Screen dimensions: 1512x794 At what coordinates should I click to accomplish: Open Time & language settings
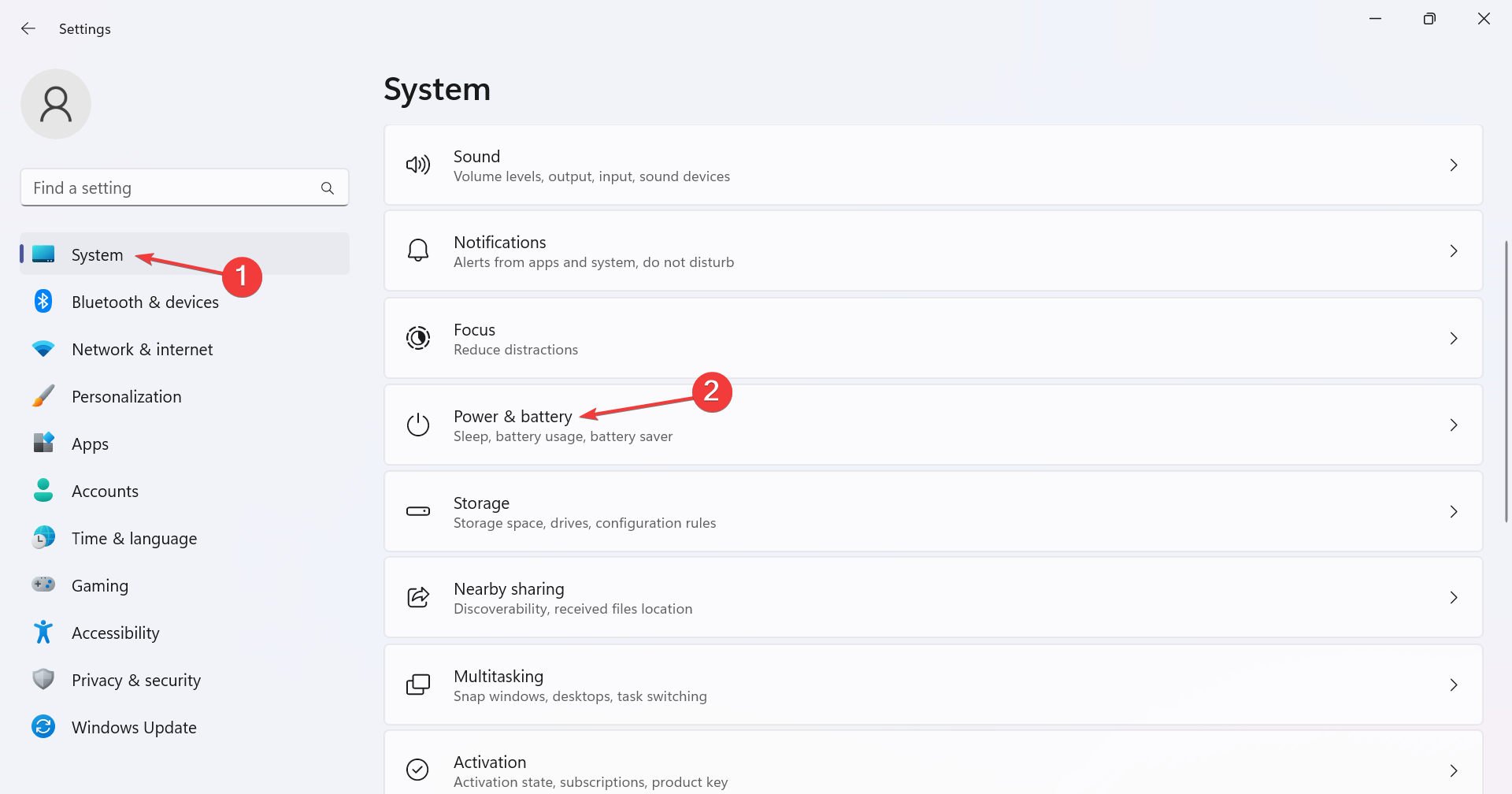point(134,539)
